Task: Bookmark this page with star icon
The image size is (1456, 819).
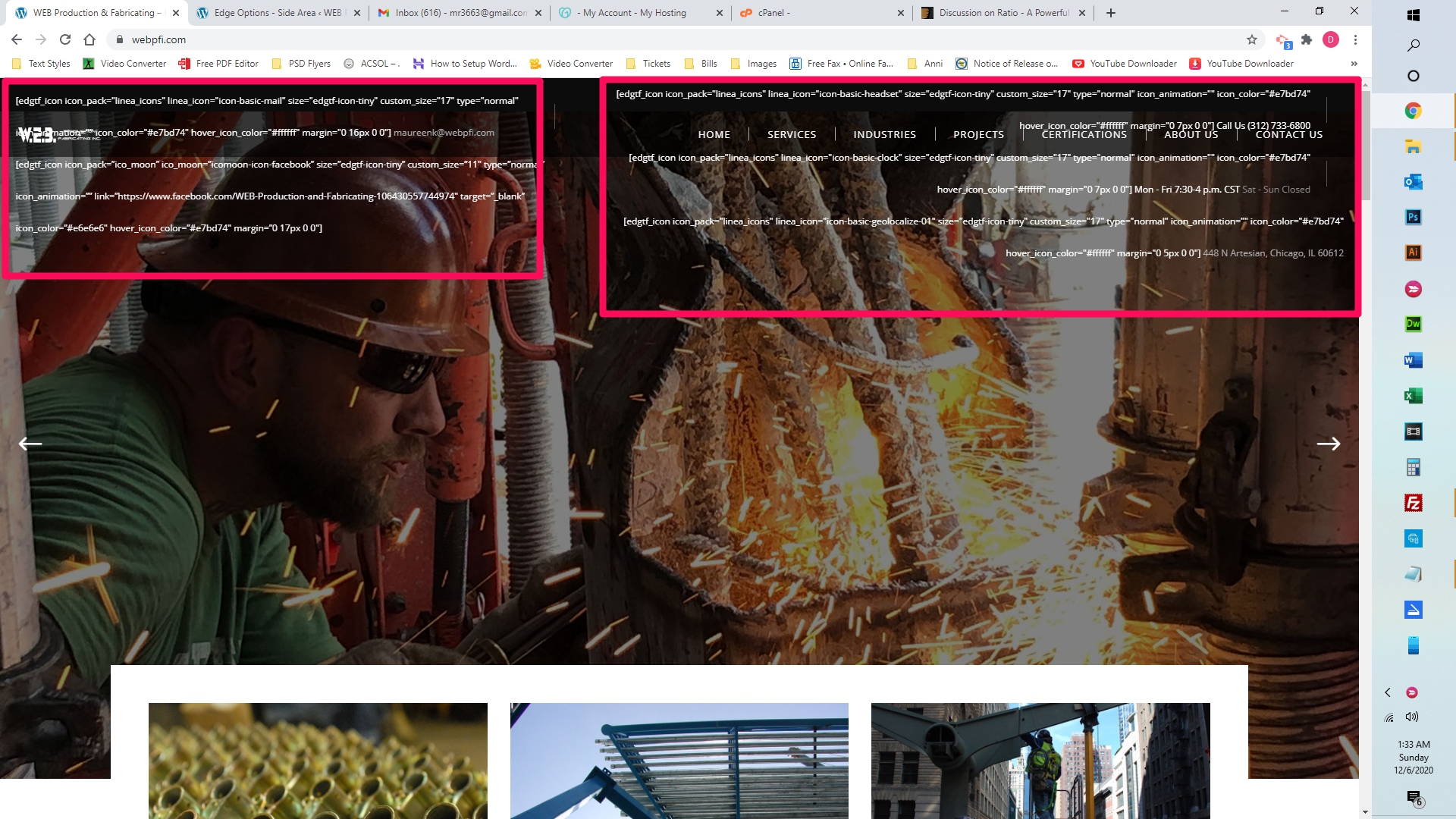Action: pyautogui.click(x=1252, y=39)
